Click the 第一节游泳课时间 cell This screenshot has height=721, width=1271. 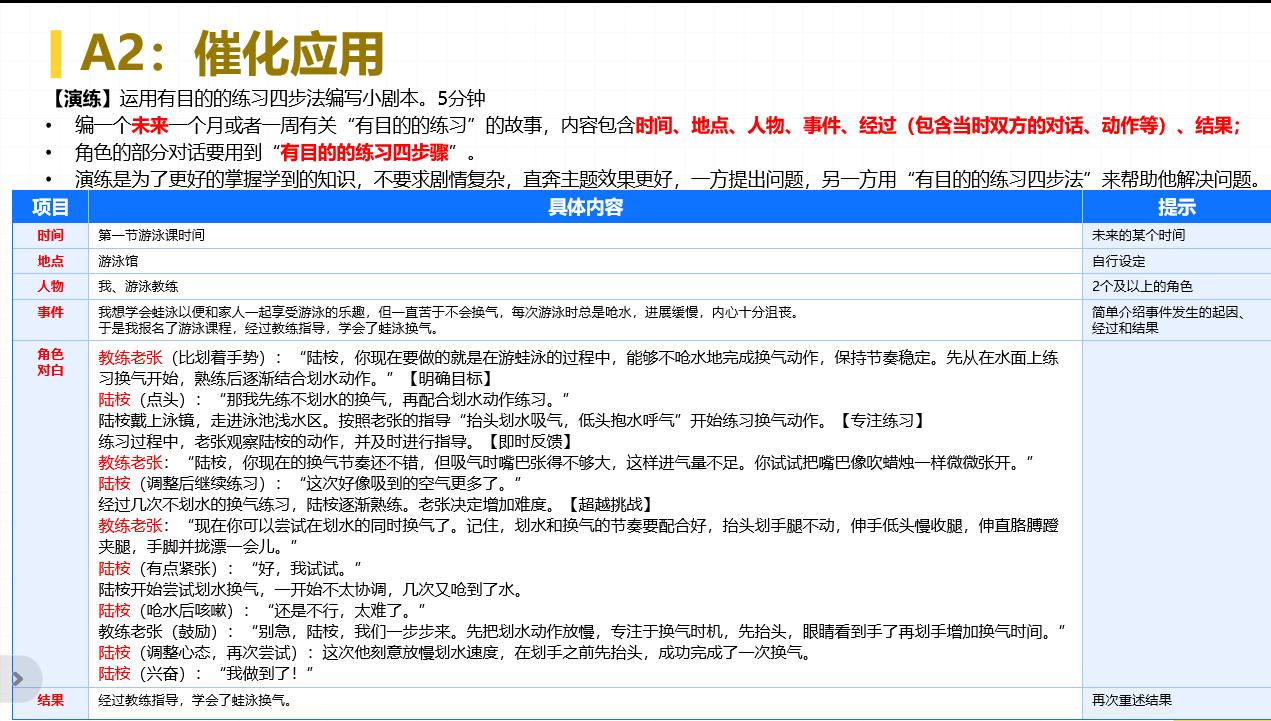pyautogui.click(x=153, y=235)
